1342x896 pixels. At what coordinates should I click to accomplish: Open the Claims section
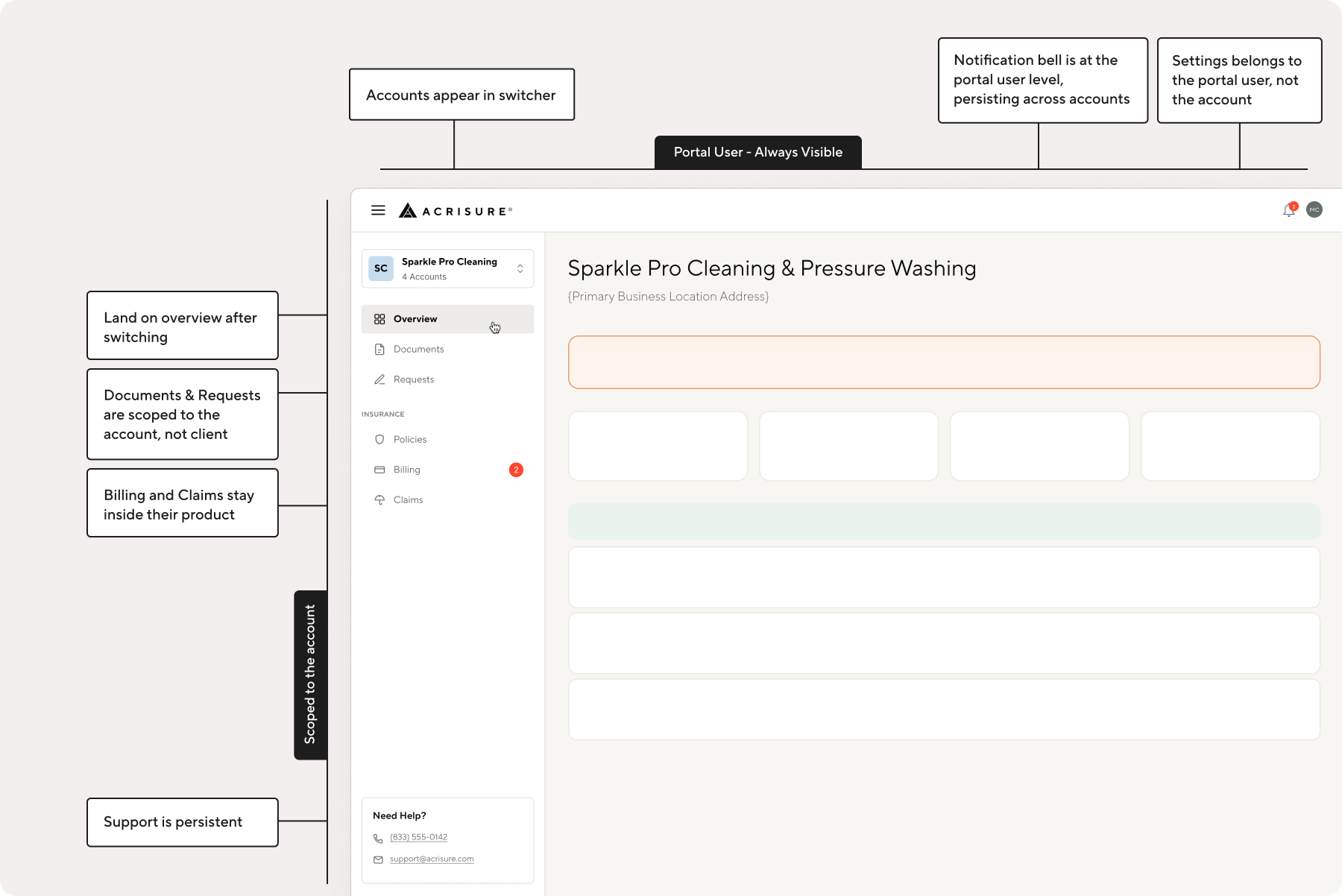447,500
